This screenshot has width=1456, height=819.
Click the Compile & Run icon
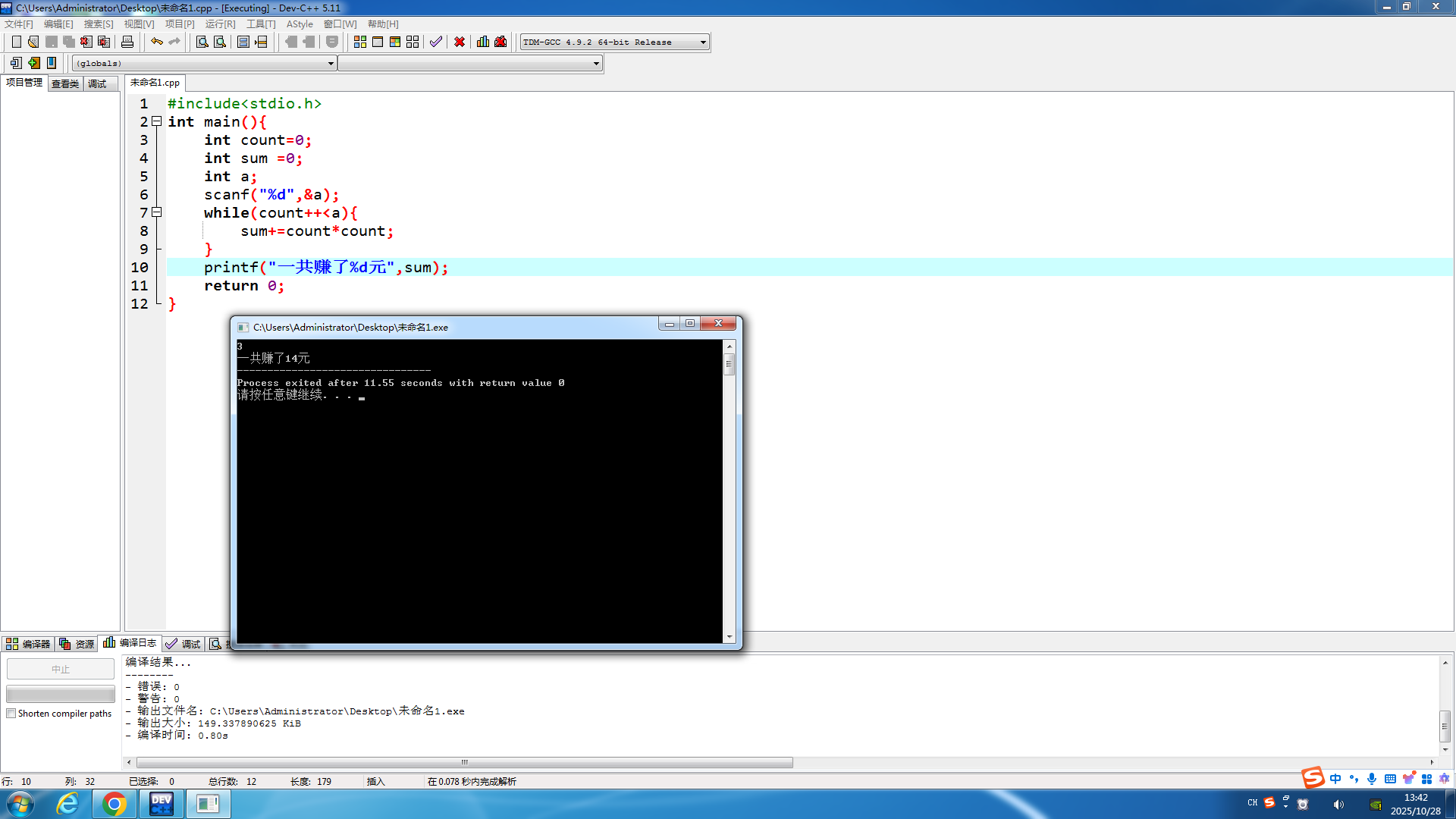tap(395, 42)
